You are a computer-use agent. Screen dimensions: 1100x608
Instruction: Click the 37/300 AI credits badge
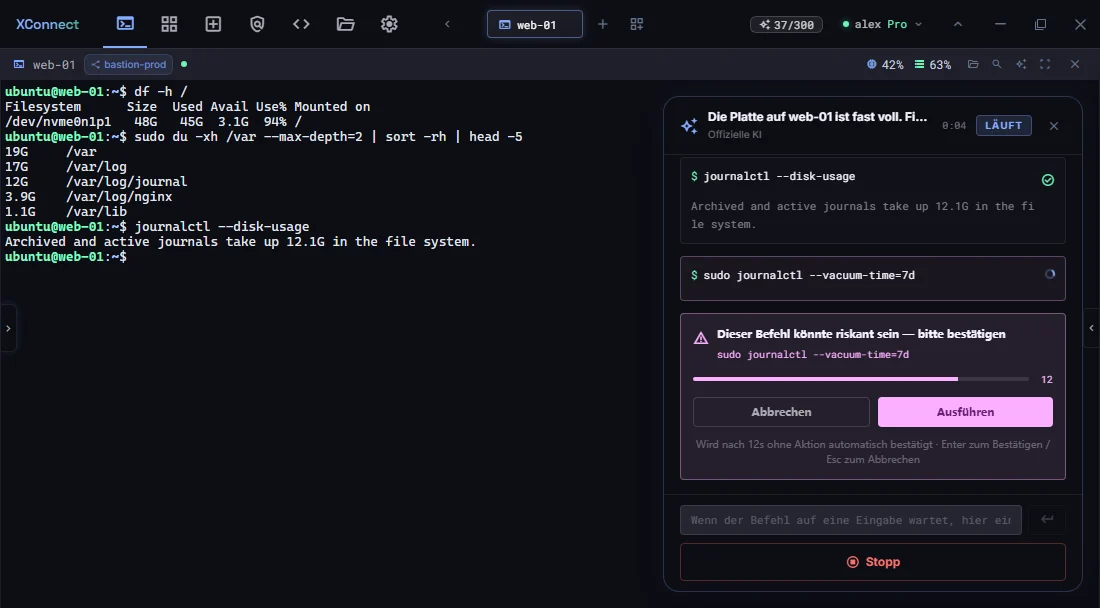786,25
